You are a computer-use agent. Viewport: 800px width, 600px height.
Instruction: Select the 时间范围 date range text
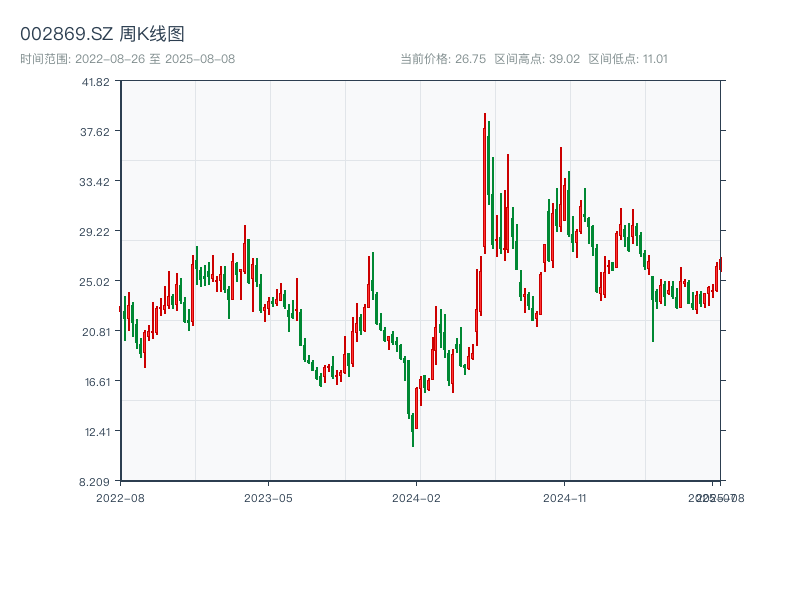click(x=127, y=59)
